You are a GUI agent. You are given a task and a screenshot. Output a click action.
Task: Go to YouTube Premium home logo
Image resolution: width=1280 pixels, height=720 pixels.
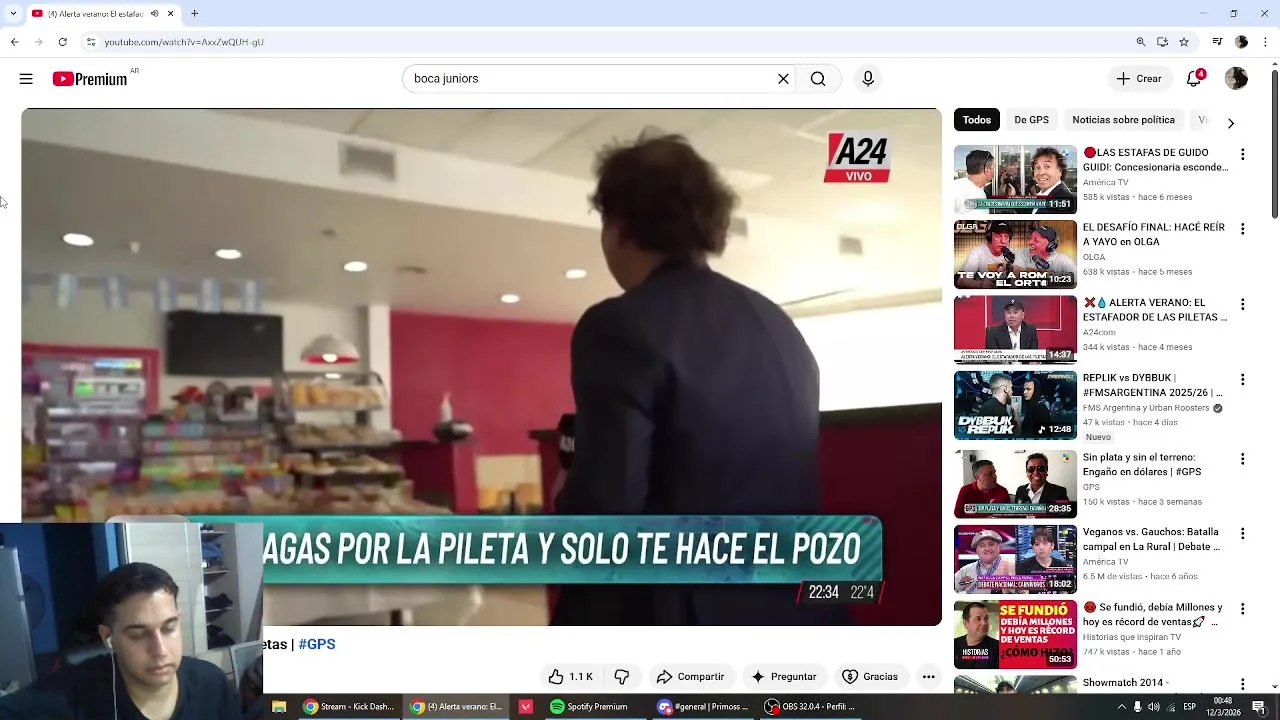(x=90, y=79)
